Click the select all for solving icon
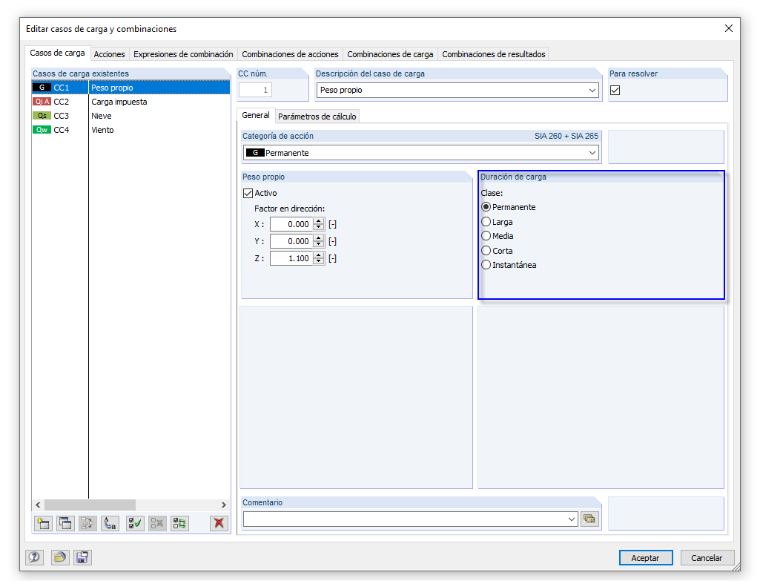760x583 pixels. coord(135,523)
